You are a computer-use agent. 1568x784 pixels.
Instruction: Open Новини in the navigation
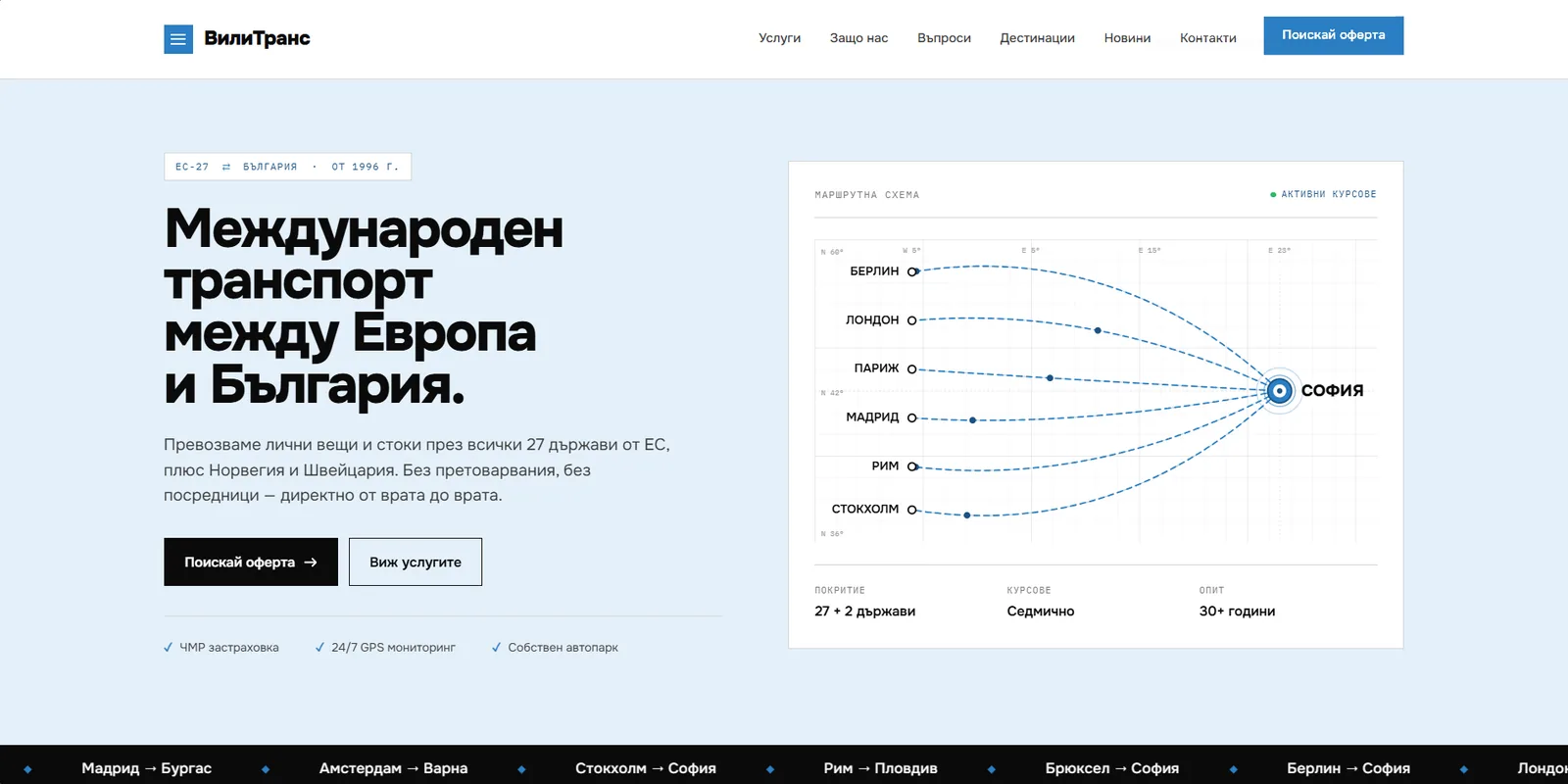pos(1127,38)
